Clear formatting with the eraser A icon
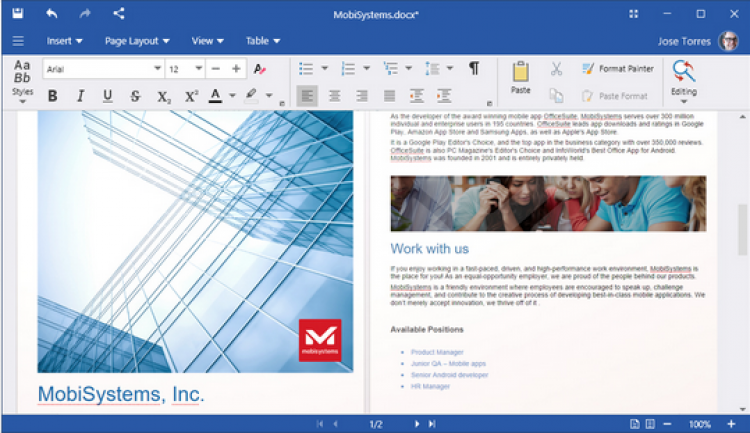The height and width of the screenshot is (433, 750). point(259,69)
